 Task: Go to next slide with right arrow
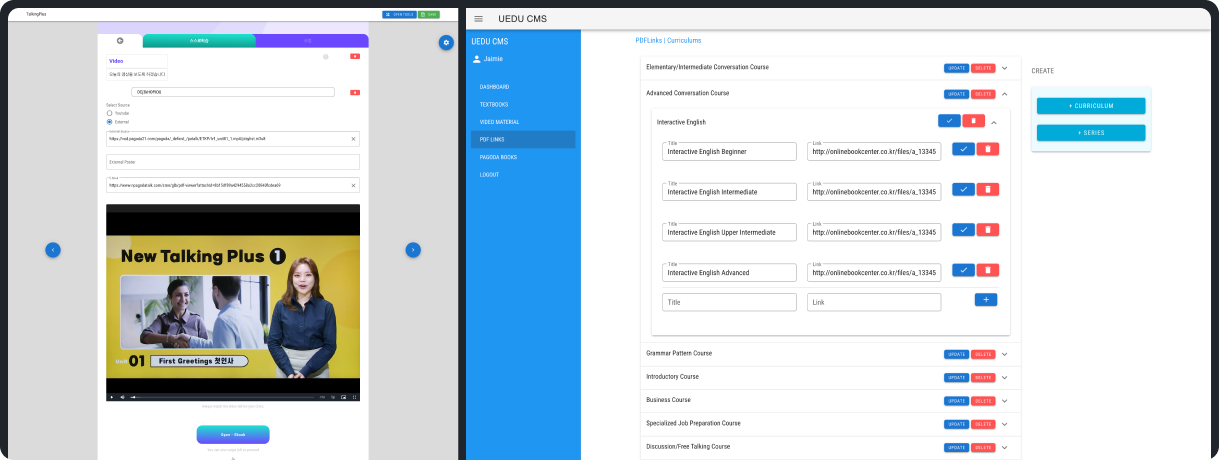413,249
